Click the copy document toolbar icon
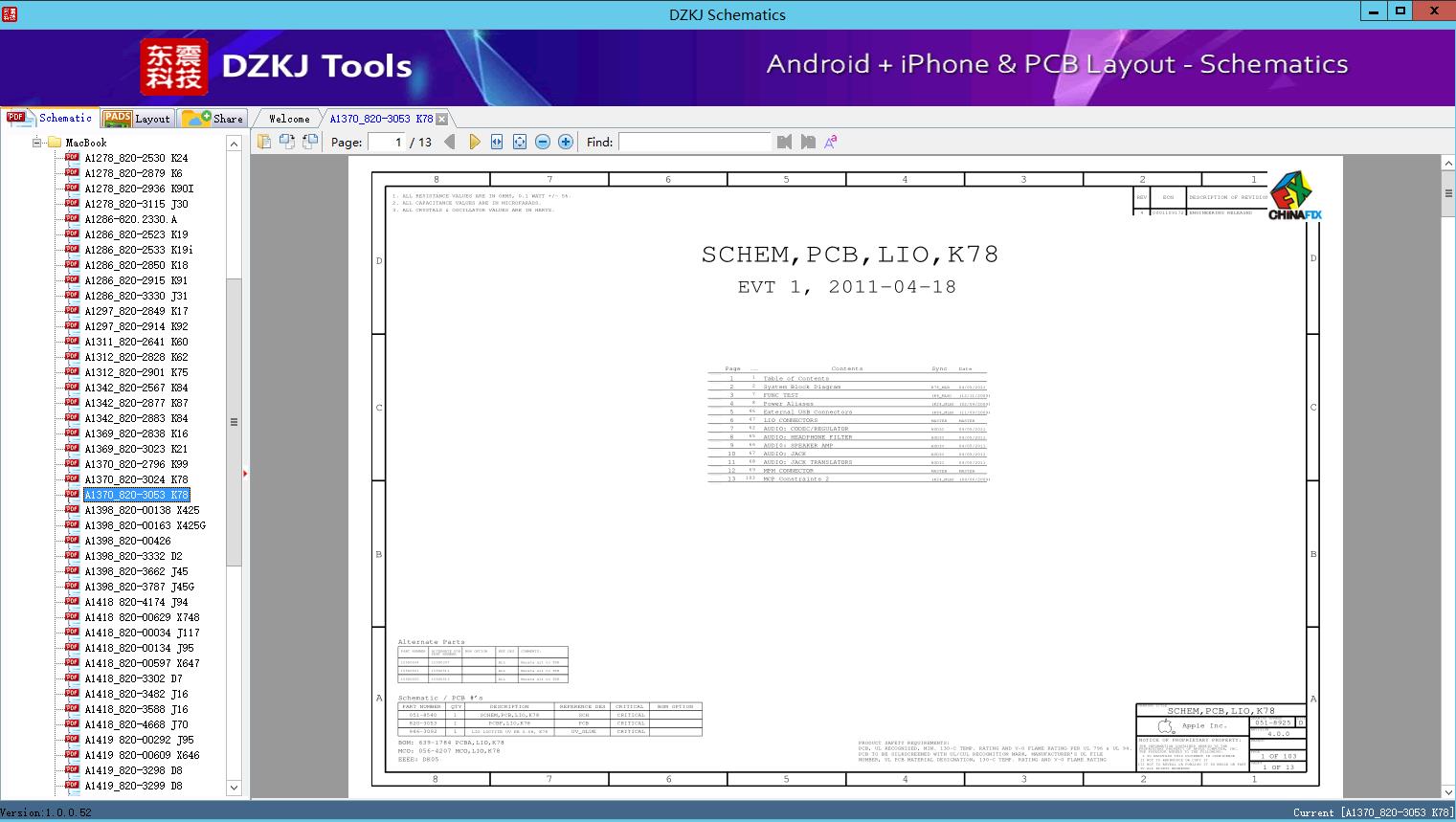1456x822 pixels. point(263,142)
